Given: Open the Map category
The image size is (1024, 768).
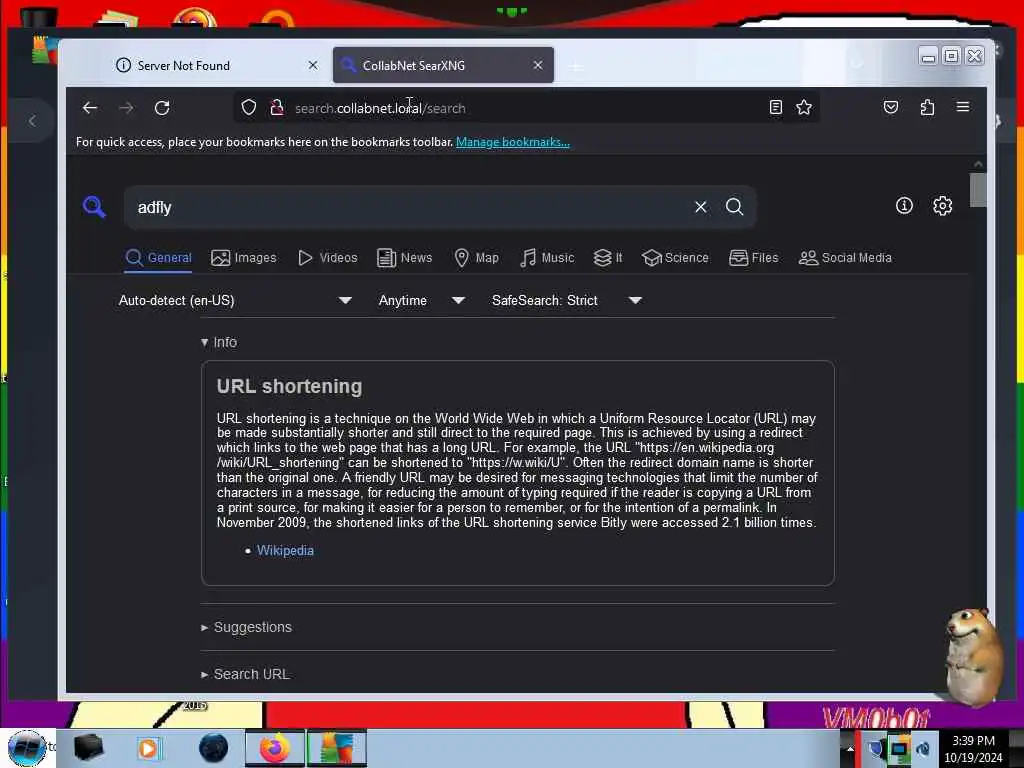Looking at the screenshot, I should click(x=476, y=258).
